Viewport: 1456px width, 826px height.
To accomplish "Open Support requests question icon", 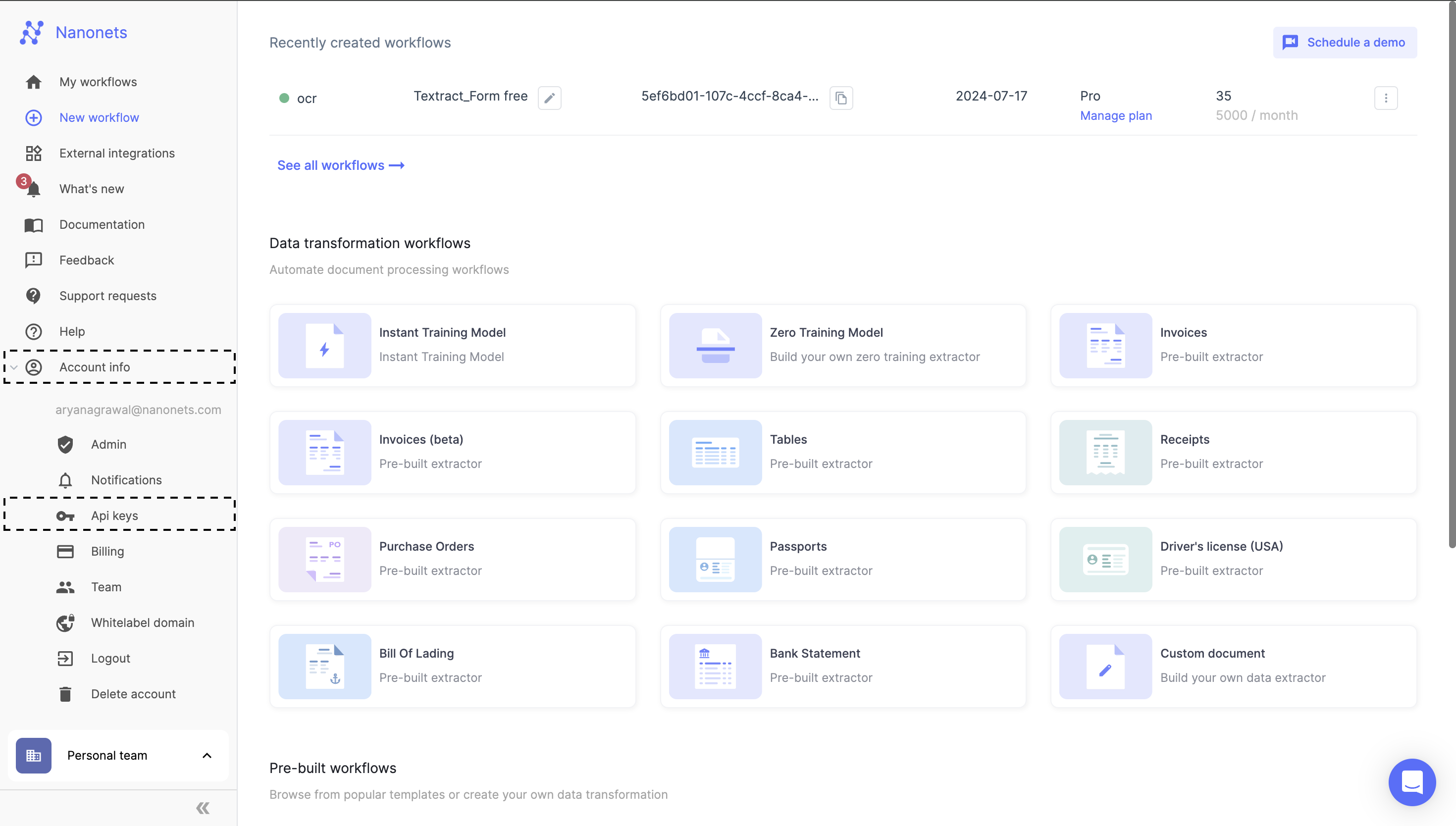I will tap(34, 296).
